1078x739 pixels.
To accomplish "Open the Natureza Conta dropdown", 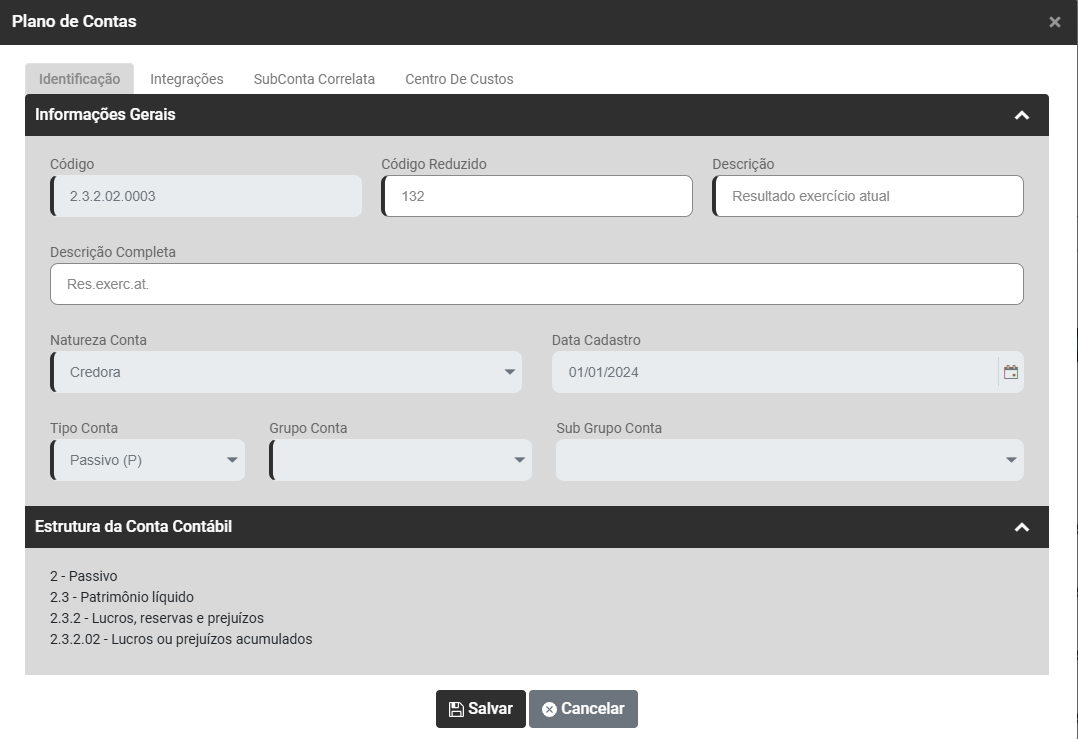I will click(286, 372).
